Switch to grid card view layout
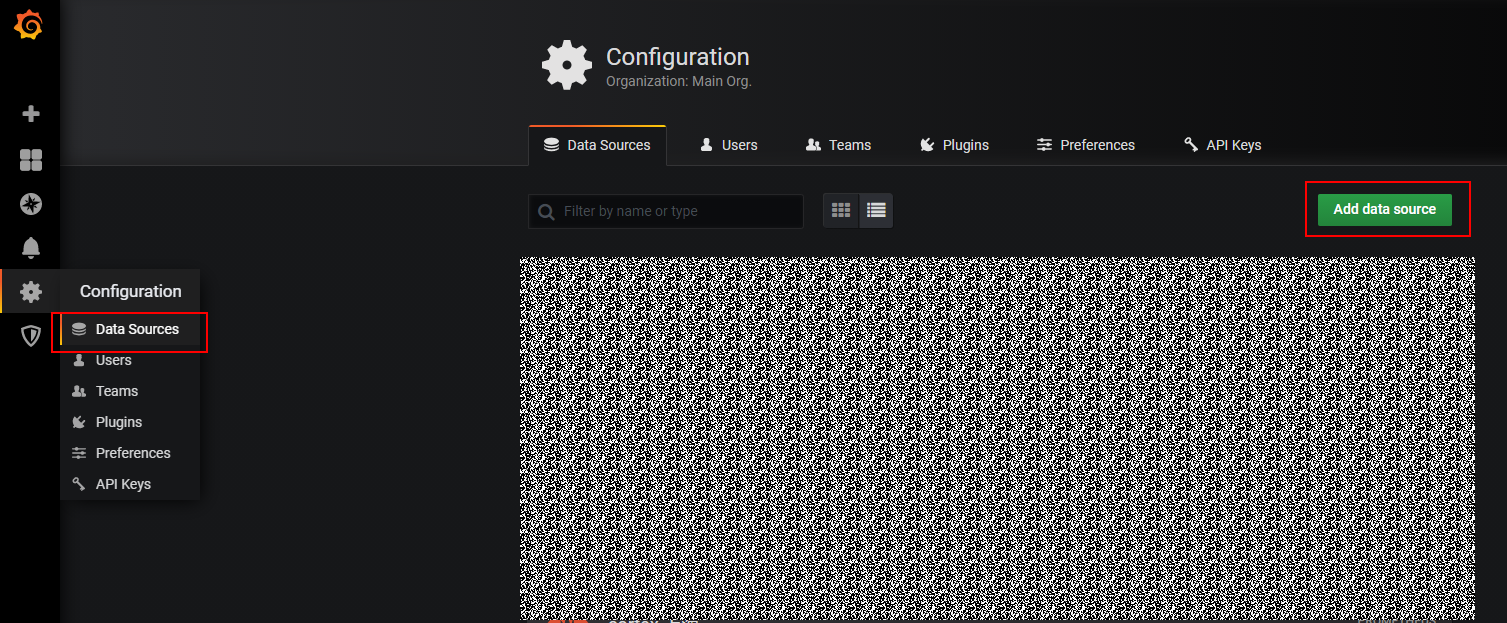Screen dimensions: 1507x623 click(x=841, y=210)
